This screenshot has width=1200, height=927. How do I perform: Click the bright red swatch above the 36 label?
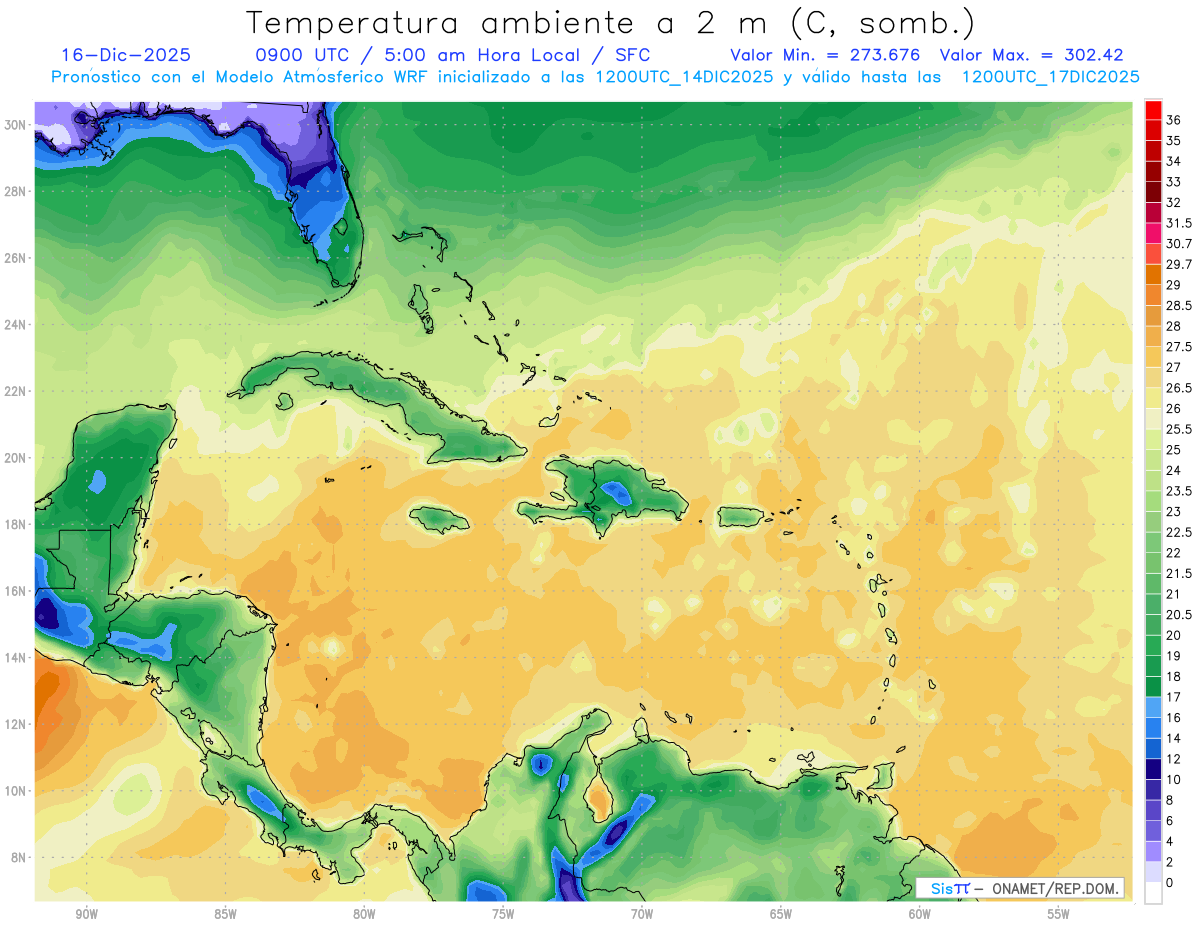(1153, 110)
